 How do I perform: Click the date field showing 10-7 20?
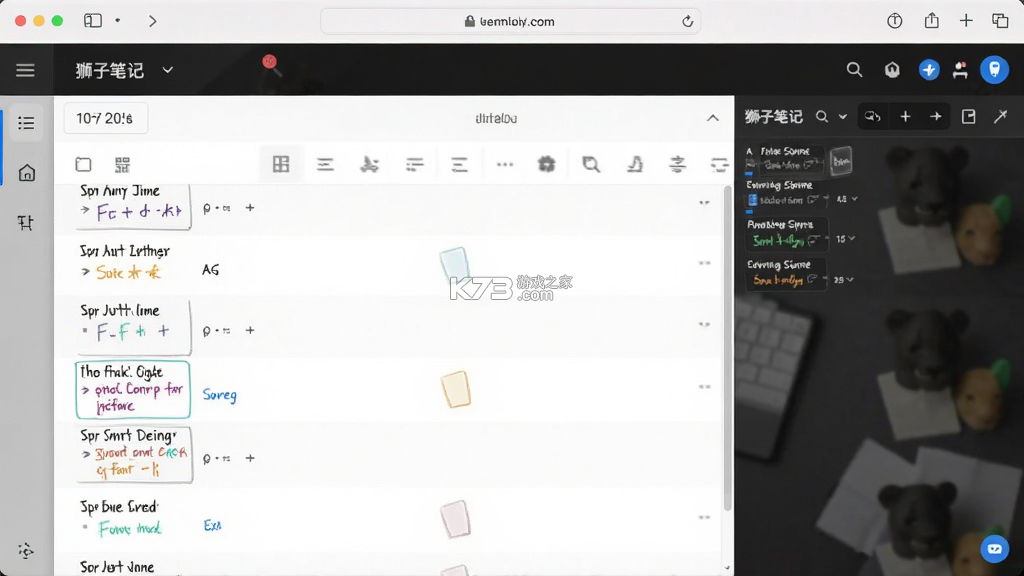tap(106, 118)
